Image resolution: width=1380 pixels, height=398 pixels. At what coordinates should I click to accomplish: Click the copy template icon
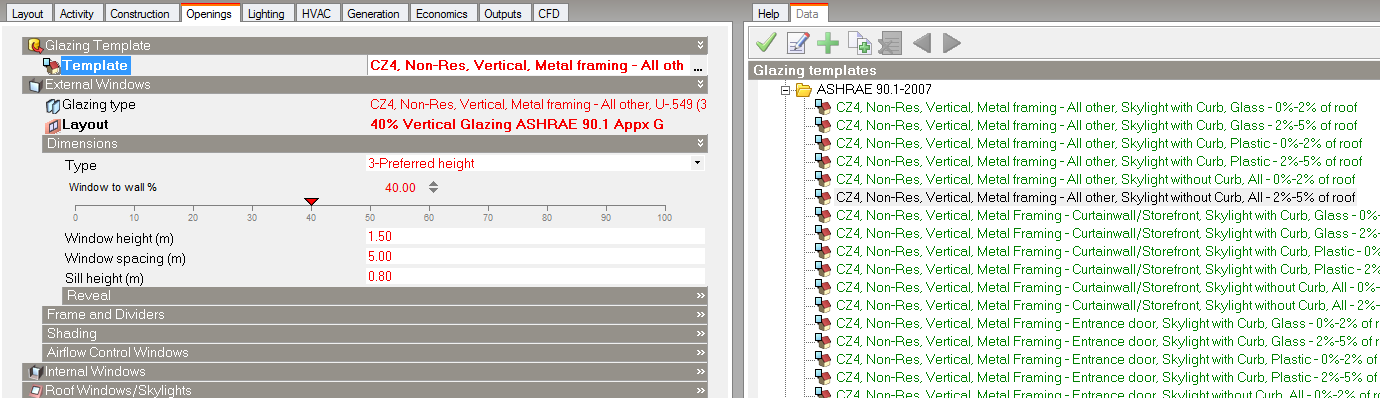(859, 43)
